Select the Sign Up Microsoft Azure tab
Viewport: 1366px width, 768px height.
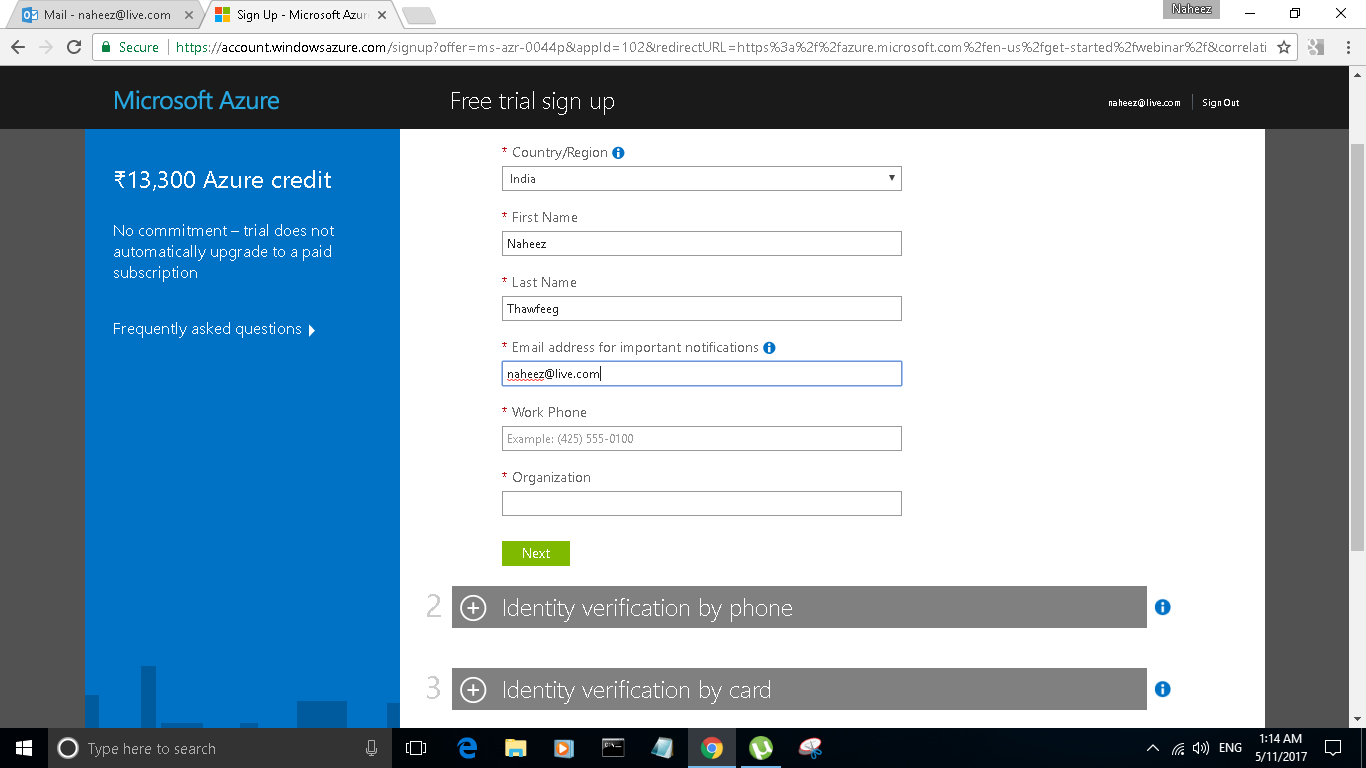pyautogui.click(x=301, y=15)
